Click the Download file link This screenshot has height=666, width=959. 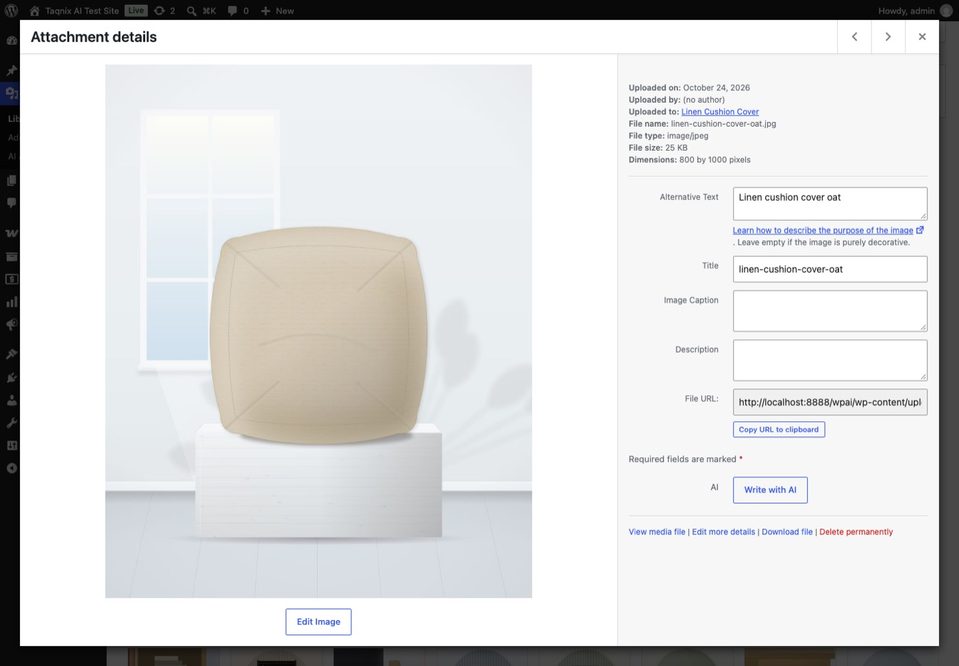pos(787,532)
